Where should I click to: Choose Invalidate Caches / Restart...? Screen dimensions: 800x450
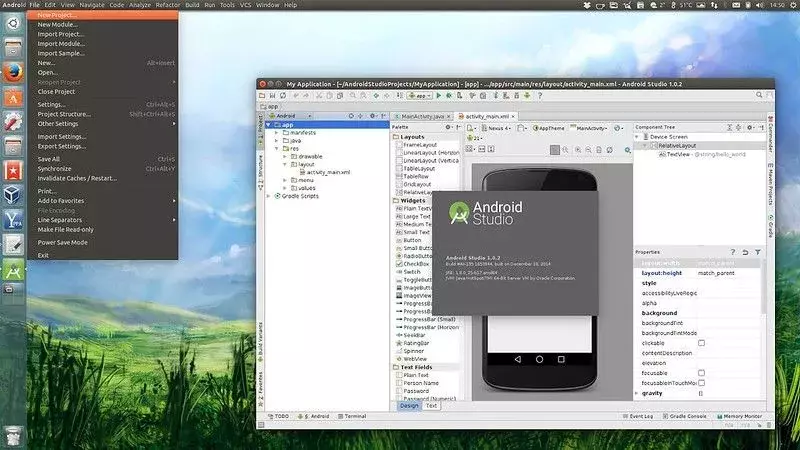[103, 179]
